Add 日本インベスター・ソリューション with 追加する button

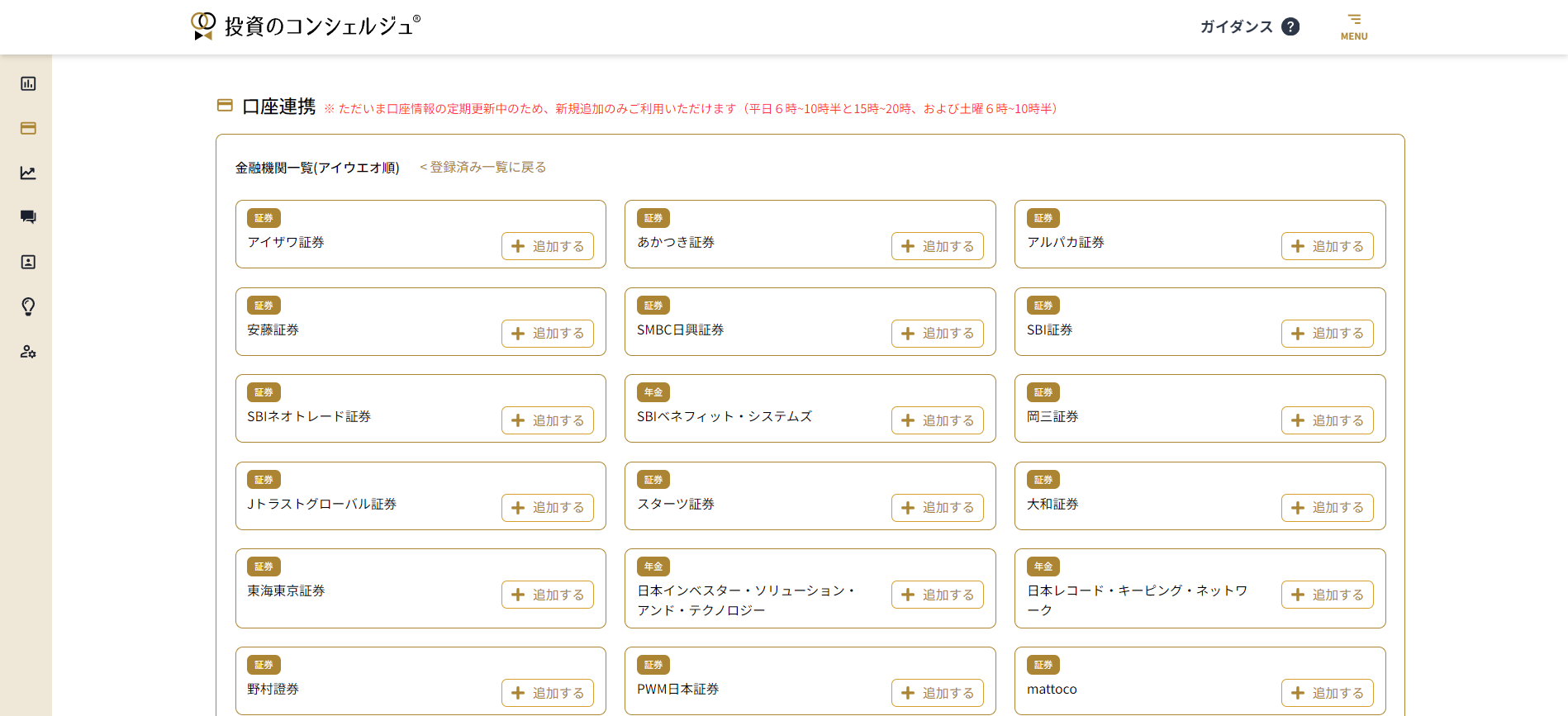[x=938, y=595]
